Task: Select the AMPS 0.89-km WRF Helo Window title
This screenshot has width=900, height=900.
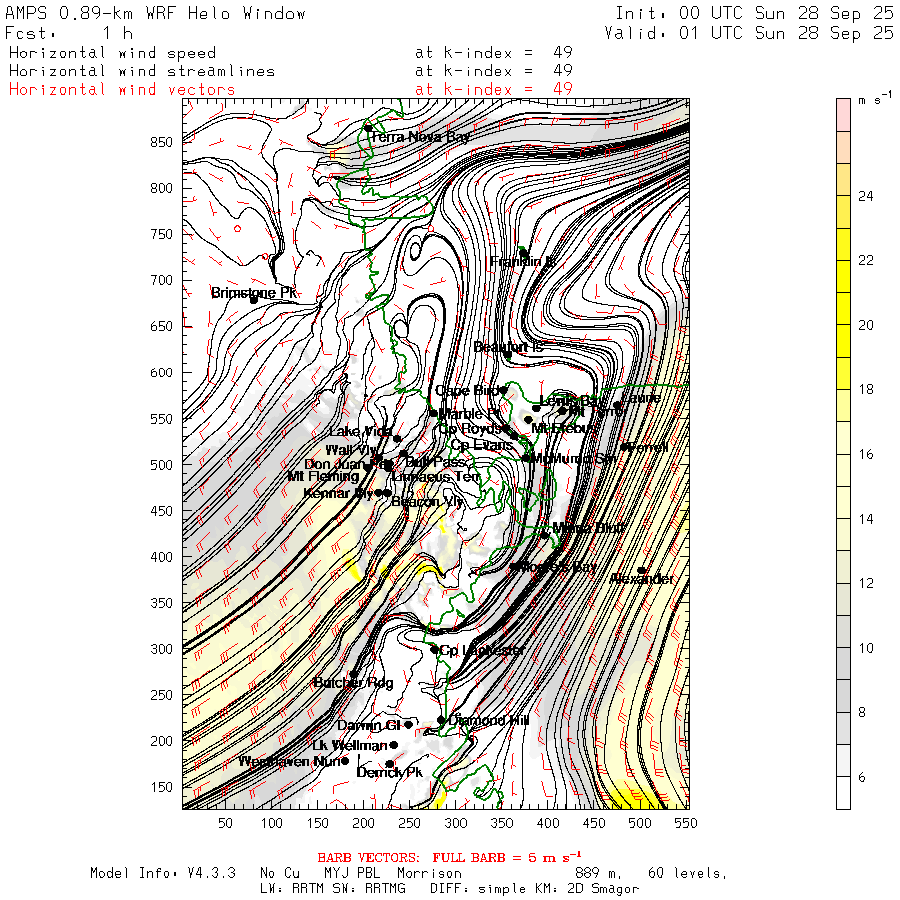Action: 155,14
